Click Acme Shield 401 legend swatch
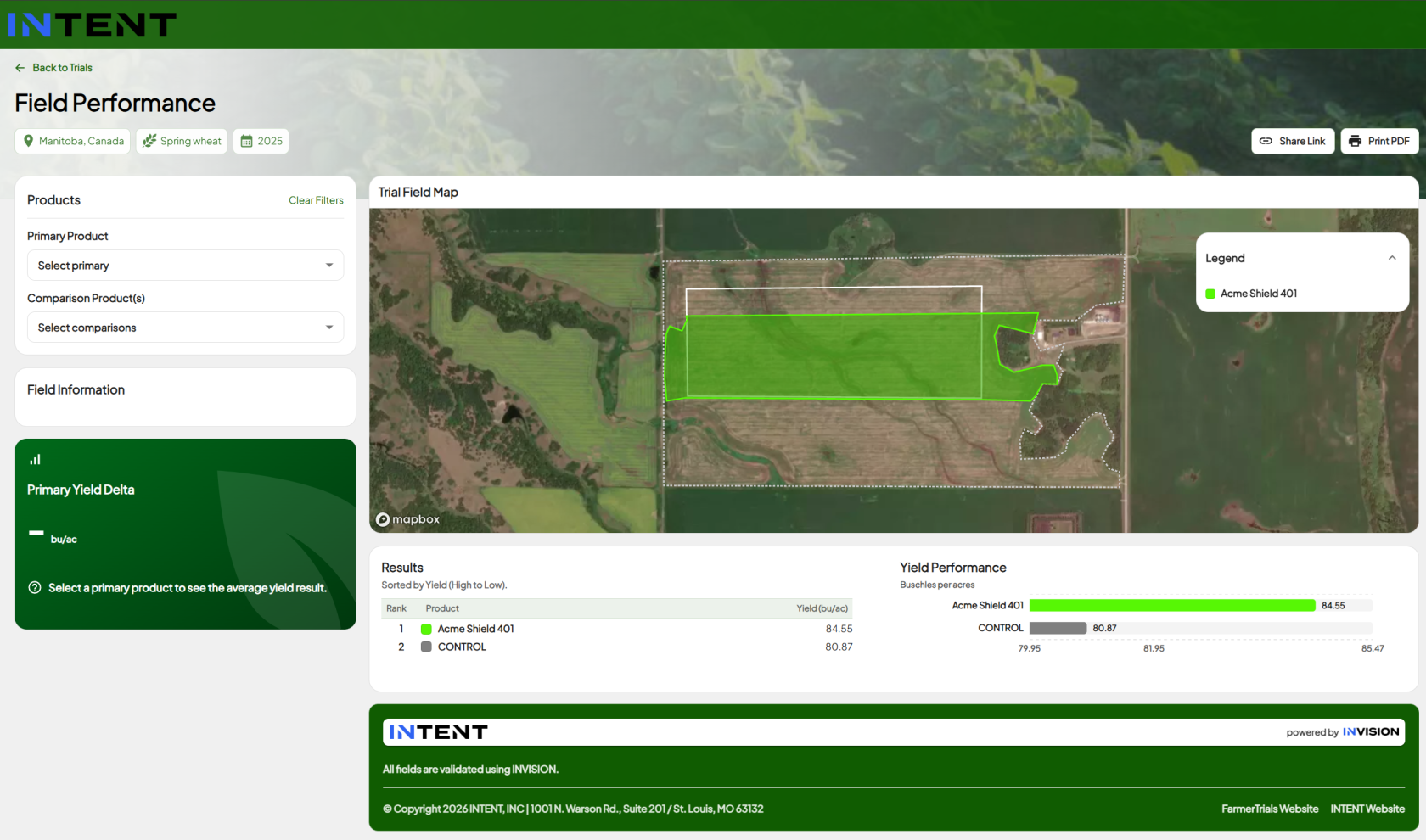The height and width of the screenshot is (840, 1426). (x=1210, y=294)
